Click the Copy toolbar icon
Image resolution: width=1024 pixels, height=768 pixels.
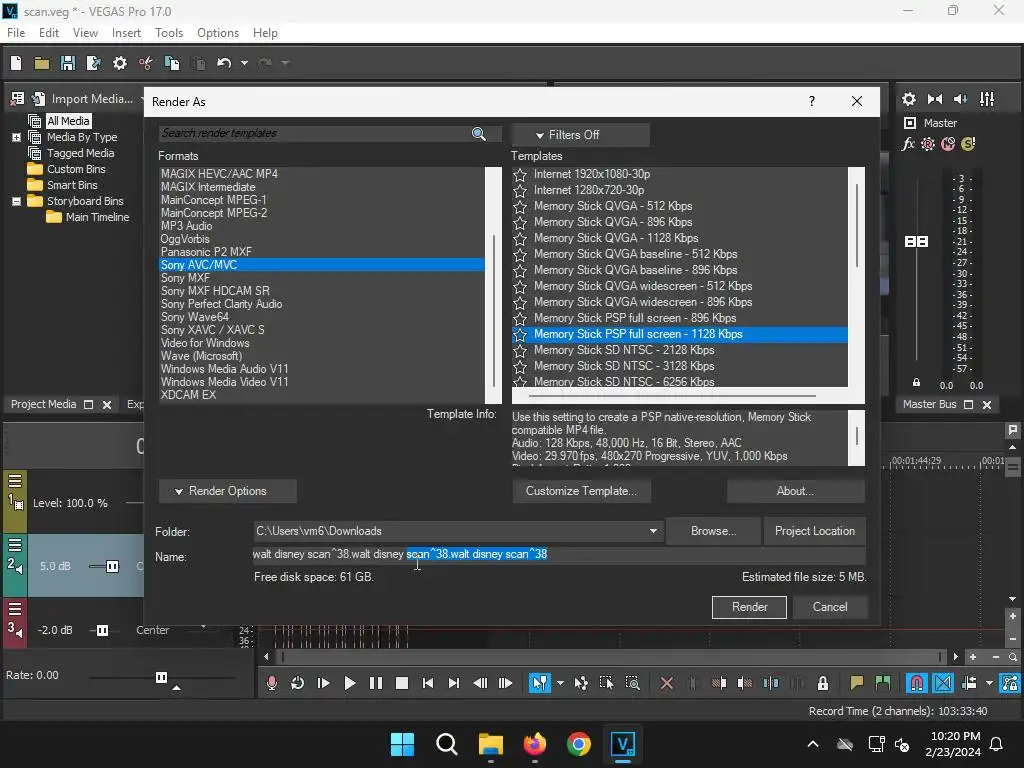172,63
